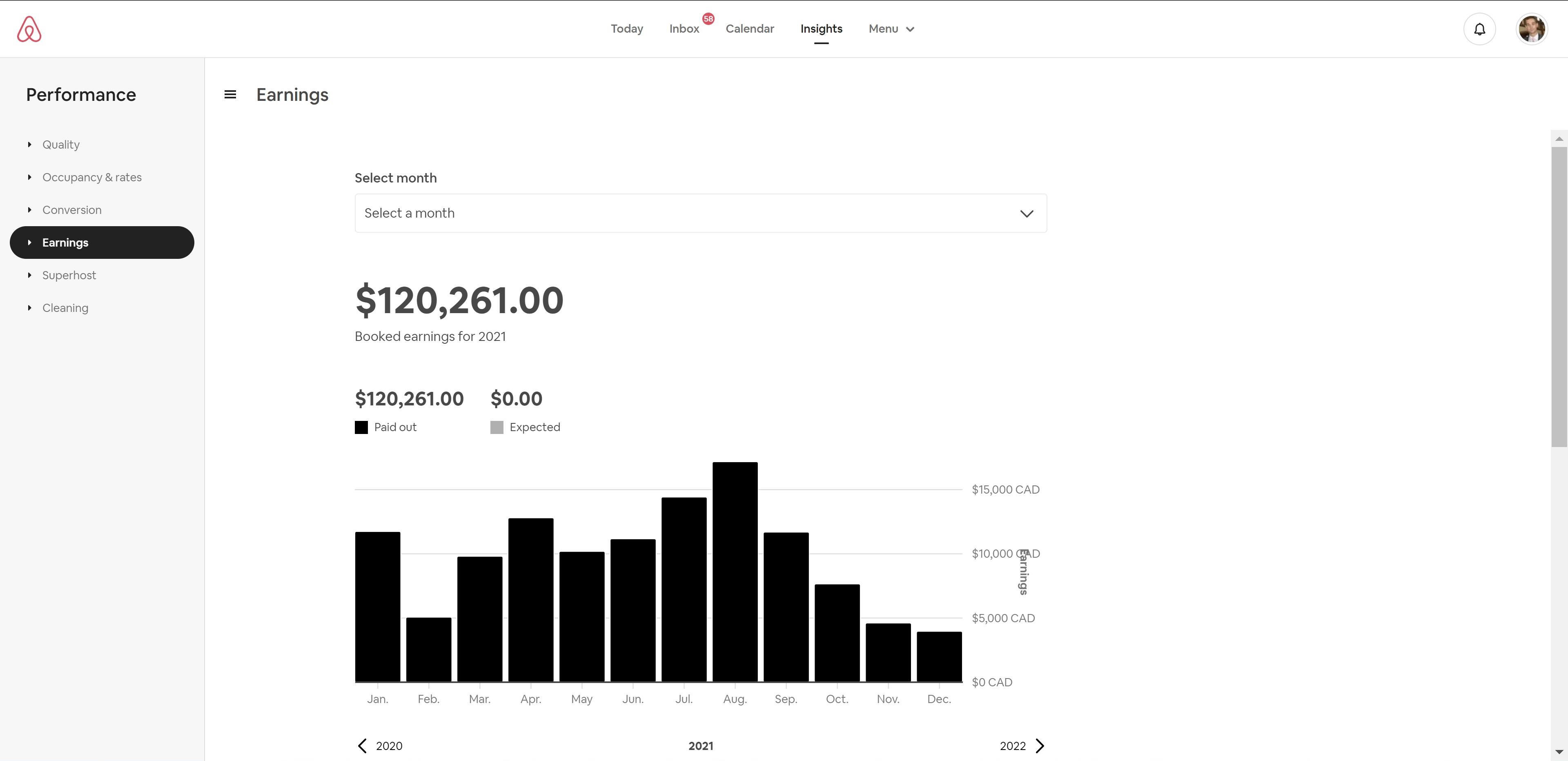
Task: Go to next year 2022 arrow
Action: coord(1040,746)
